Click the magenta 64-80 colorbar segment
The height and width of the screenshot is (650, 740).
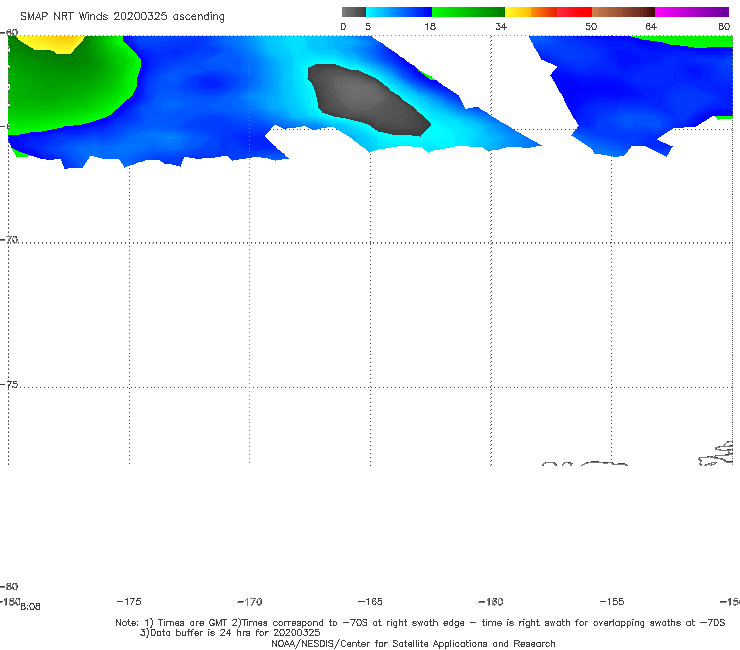[692, 12]
